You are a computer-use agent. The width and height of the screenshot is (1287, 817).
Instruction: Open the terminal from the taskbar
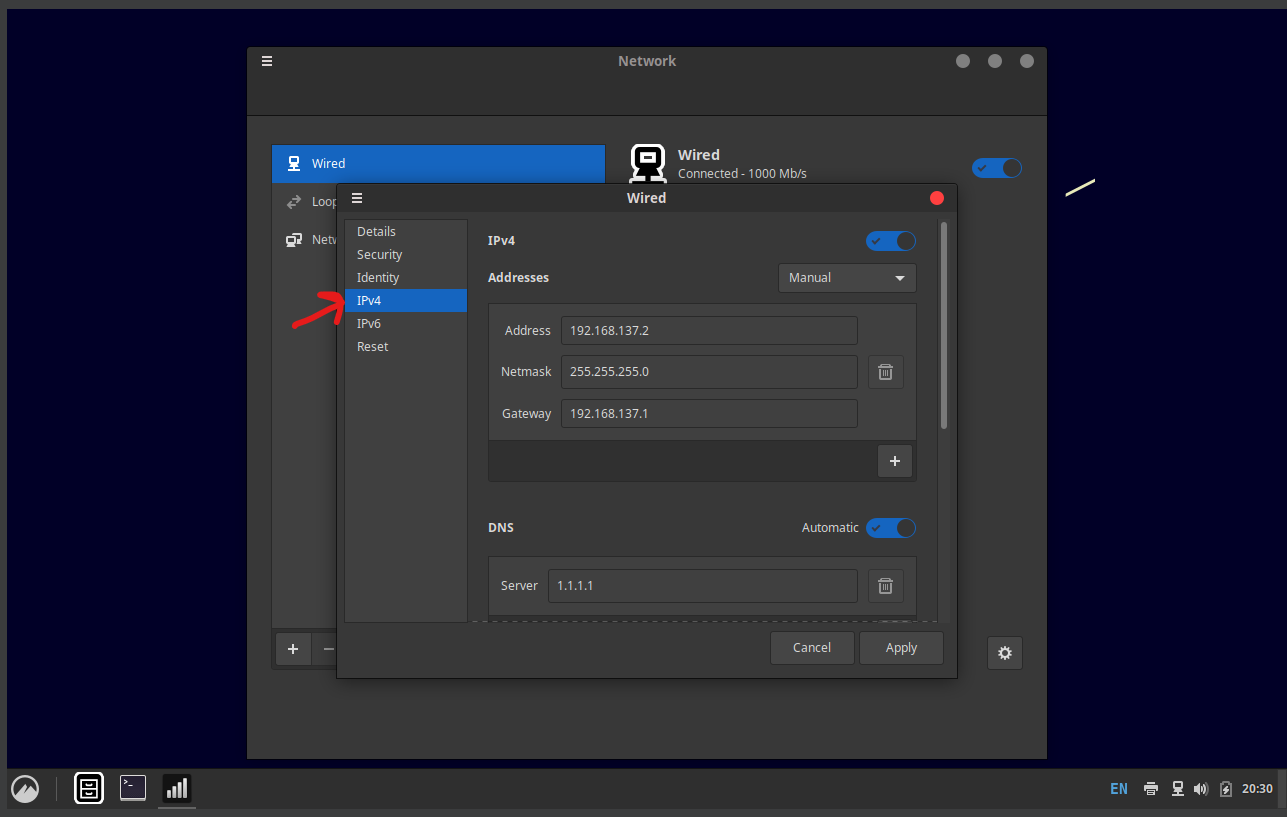pyautogui.click(x=133, y=788)
